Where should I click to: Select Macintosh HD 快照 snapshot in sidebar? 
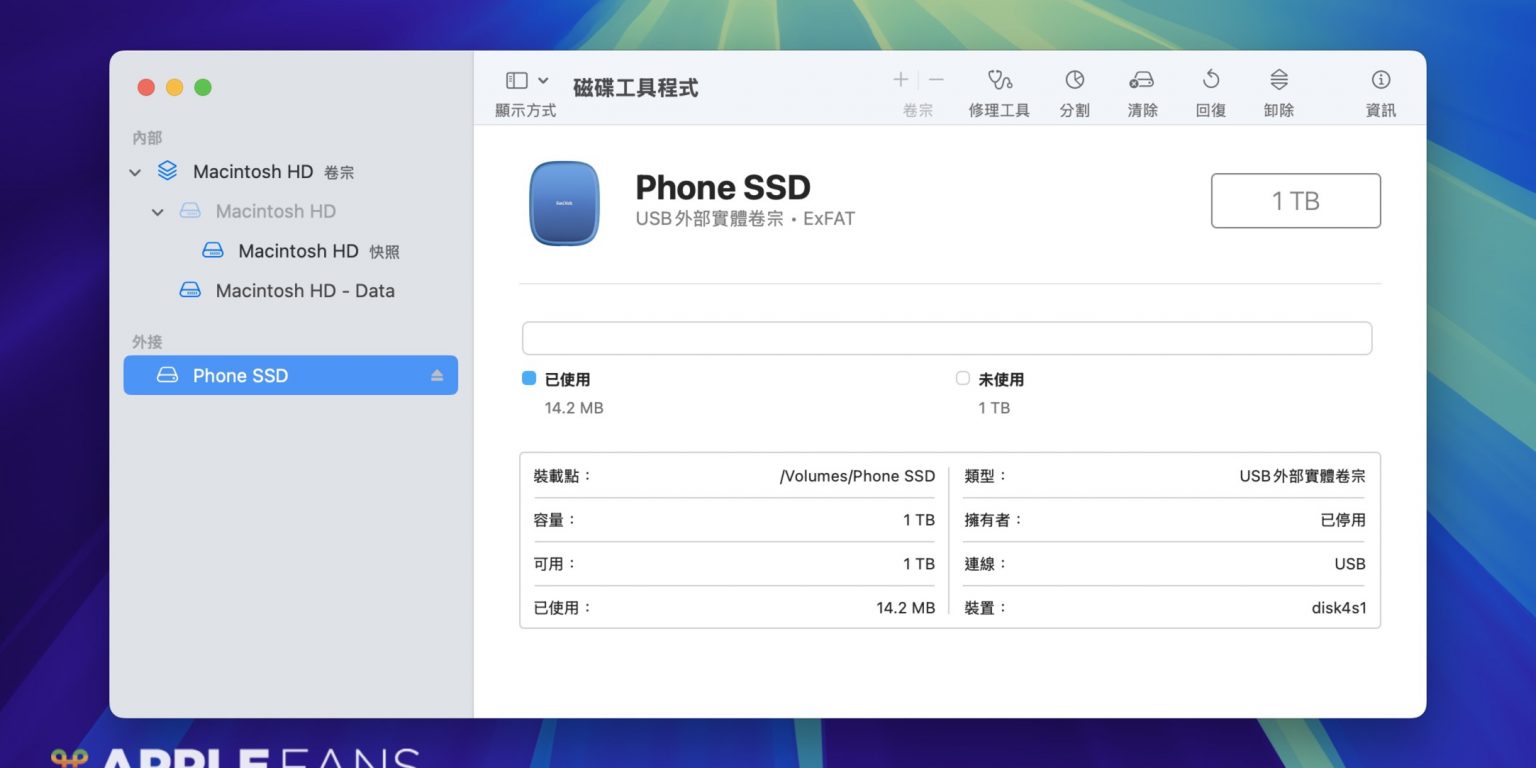pos(298,251)
